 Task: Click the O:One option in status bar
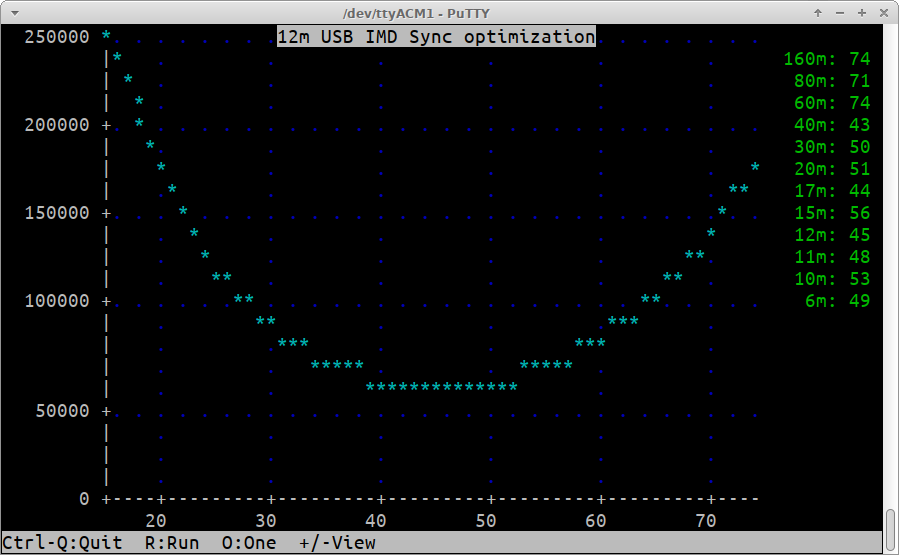pyautogui.click(x=248, y=543)
